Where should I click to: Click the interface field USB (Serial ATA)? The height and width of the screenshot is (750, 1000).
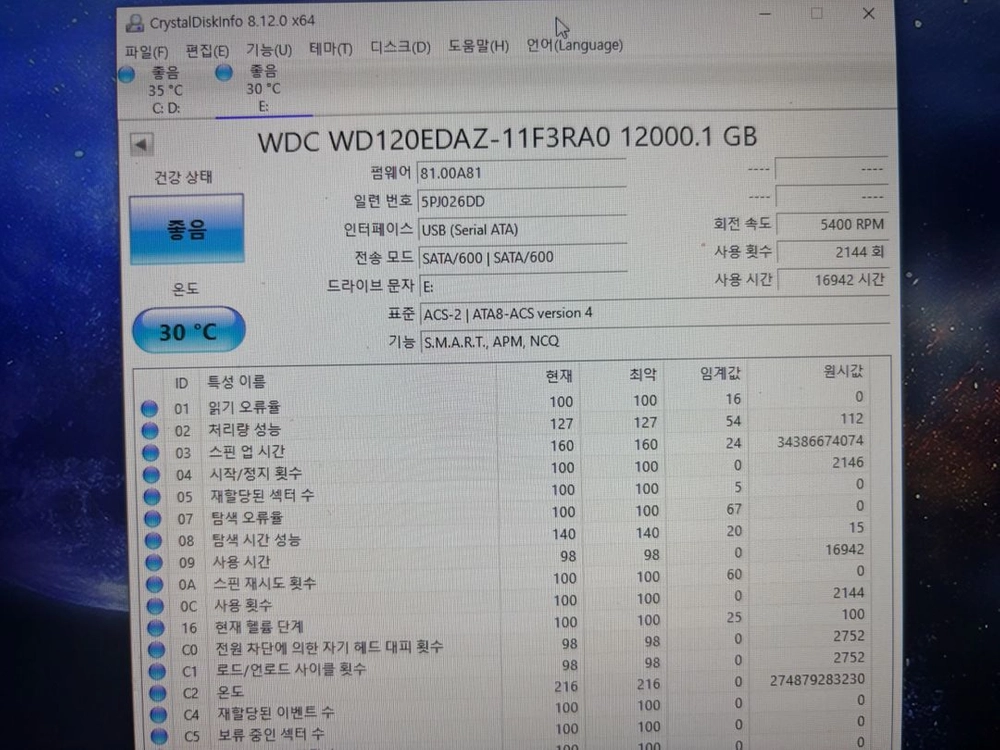(523, 230)
